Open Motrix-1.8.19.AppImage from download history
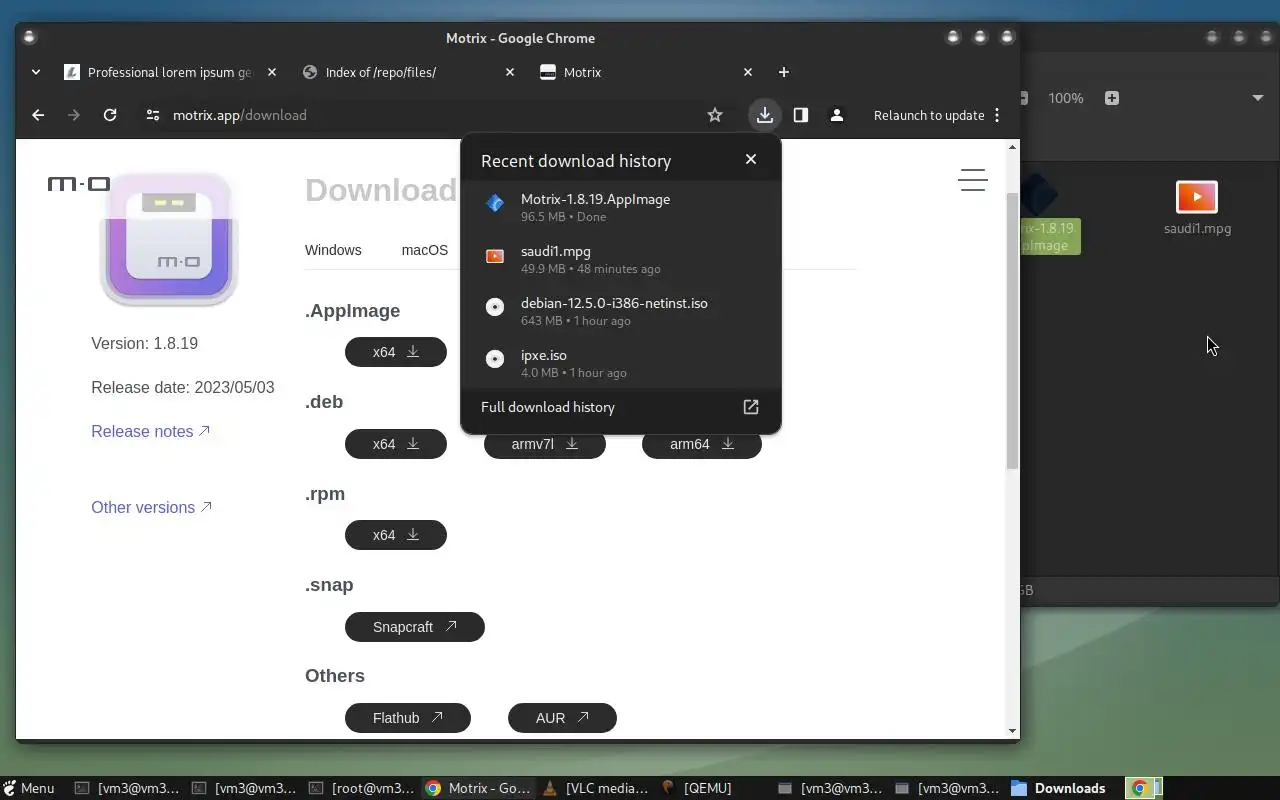 [620, 207]
